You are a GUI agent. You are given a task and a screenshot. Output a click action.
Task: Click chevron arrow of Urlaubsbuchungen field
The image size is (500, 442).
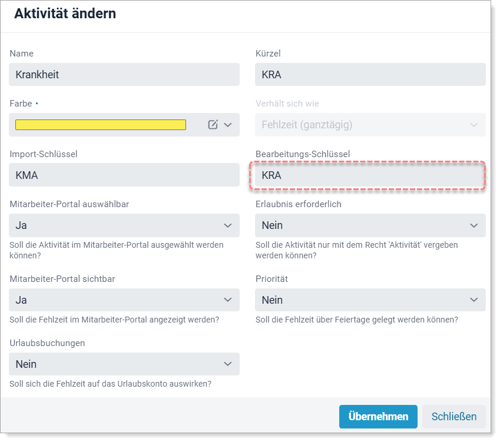pos(228,364)
